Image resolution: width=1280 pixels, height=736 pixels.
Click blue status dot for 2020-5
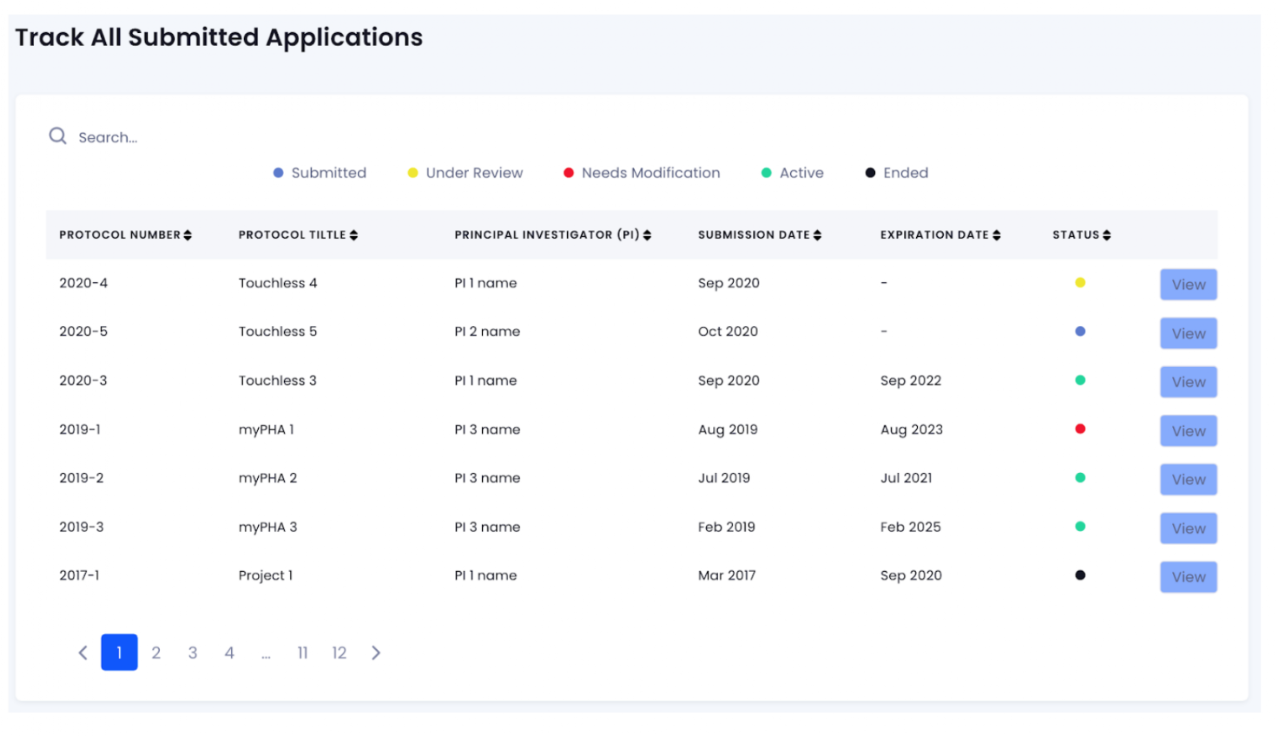(1080, 331)
